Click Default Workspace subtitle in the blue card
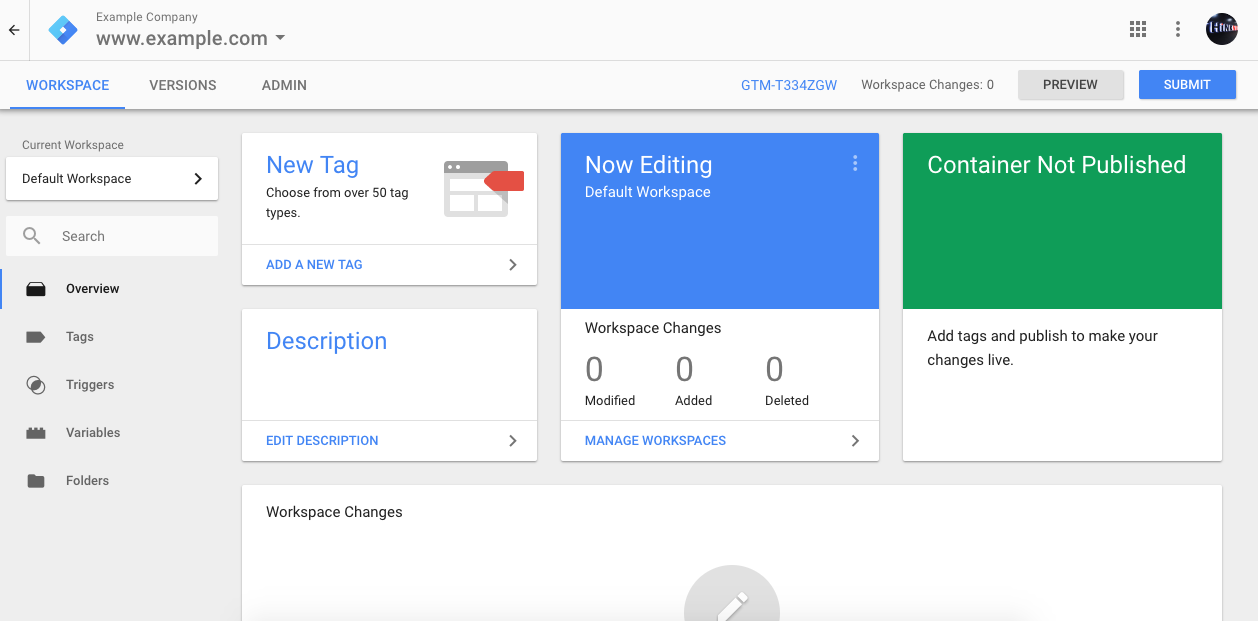The height and width of the screenshot is (621, 1258). tap(647, 192)
